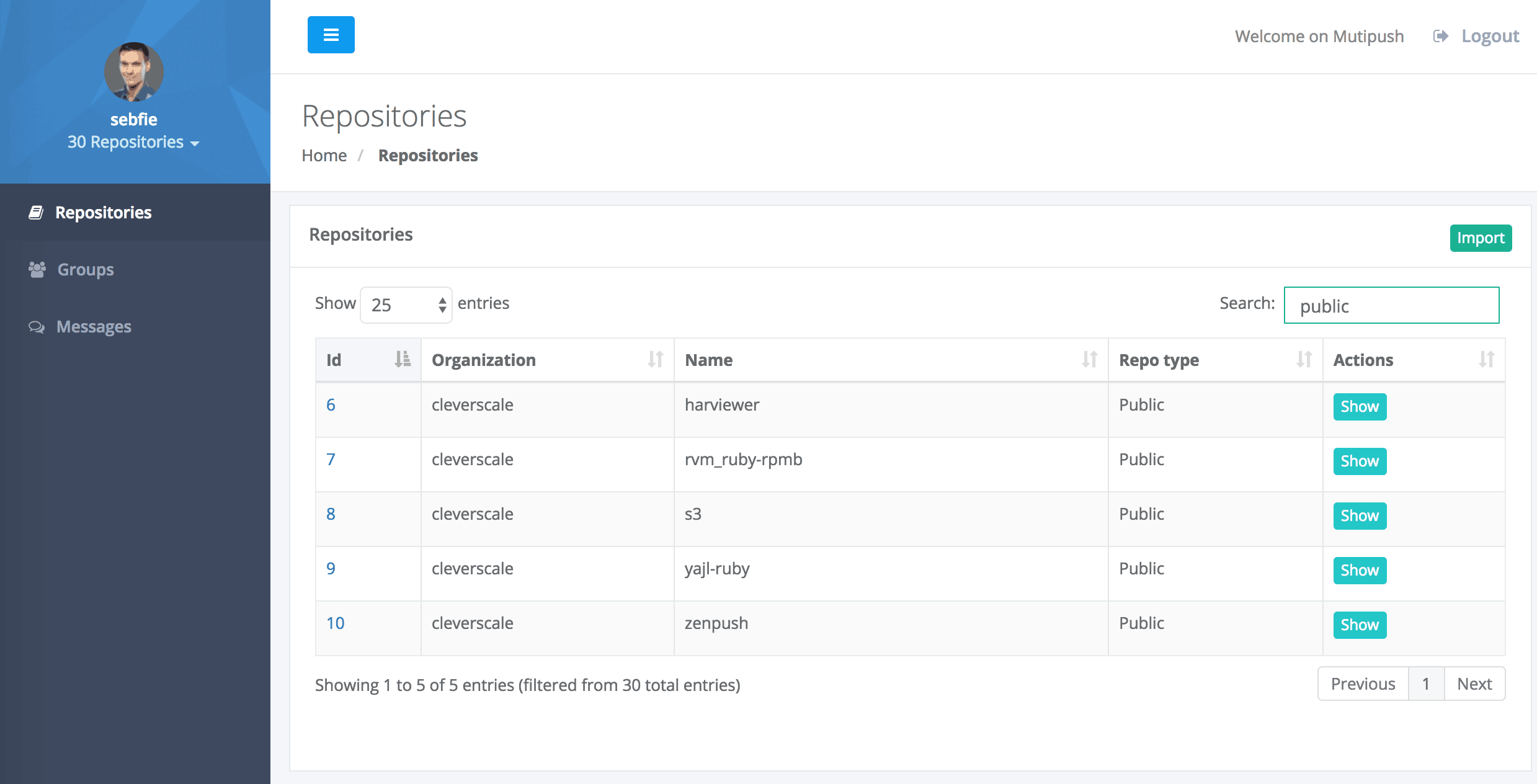Image resolution: width=1537 pixels, height=784 pixels.
Task: Click the green Import button
Action: coord(1481,238)
